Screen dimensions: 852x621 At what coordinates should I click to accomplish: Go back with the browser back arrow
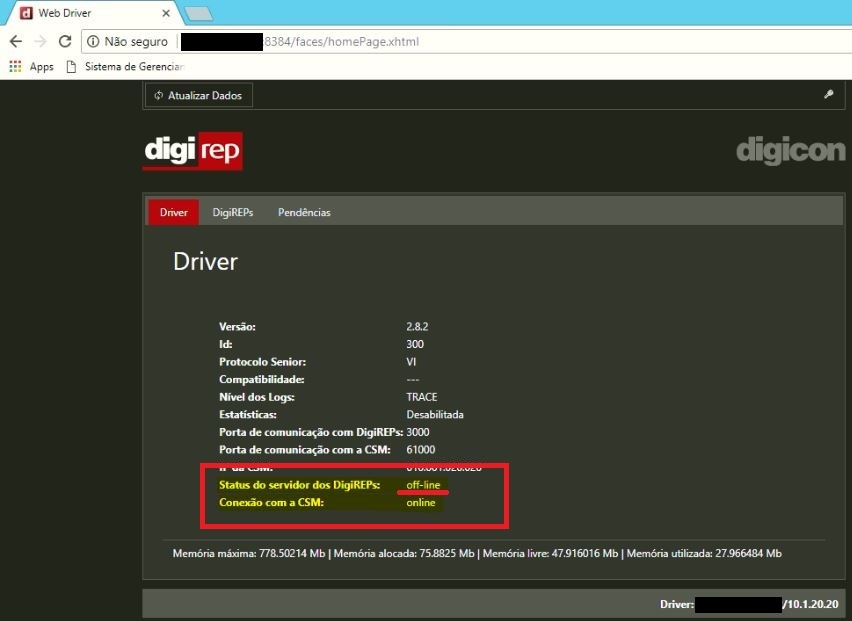coord(16,42)
